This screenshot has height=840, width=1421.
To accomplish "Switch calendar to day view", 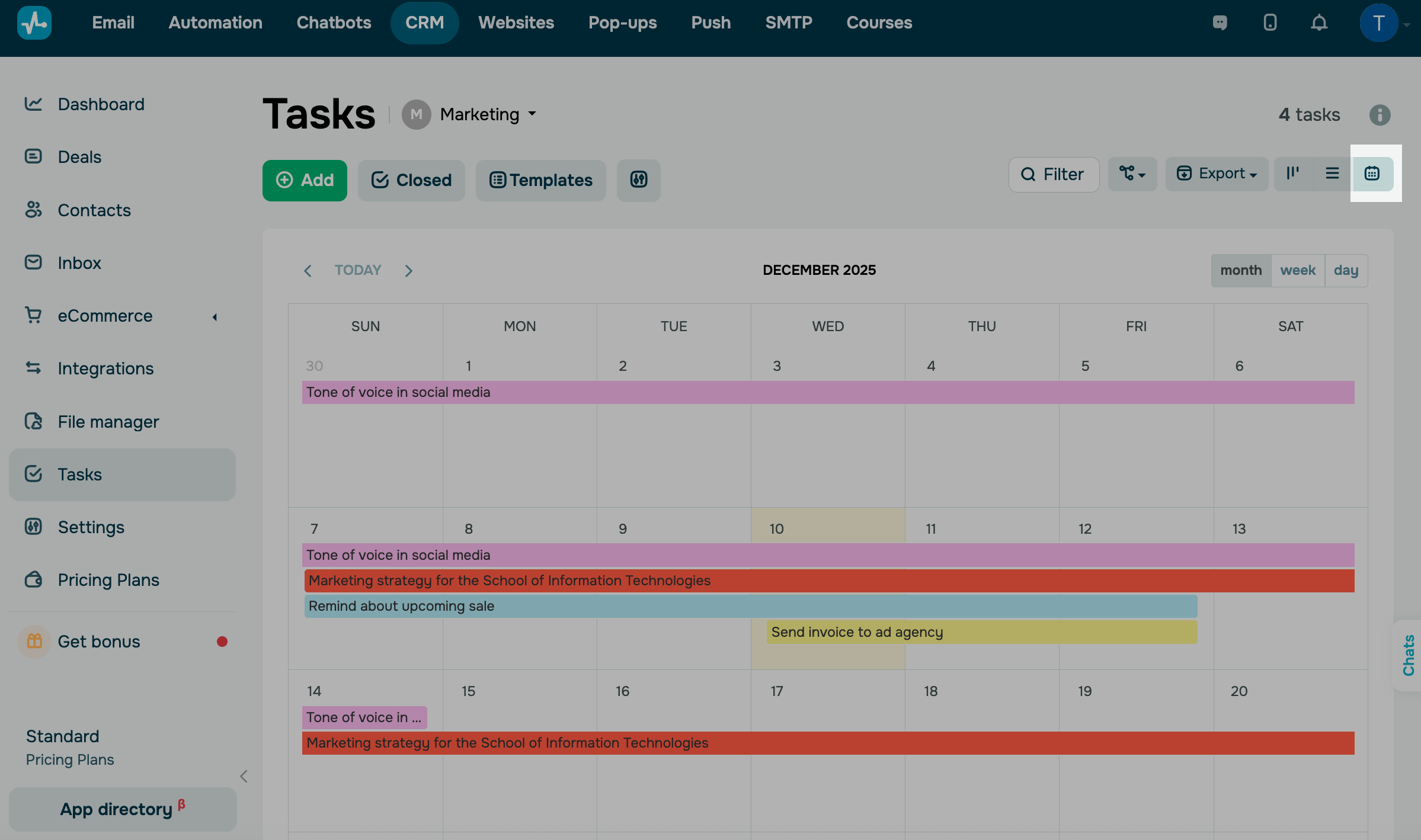I will click(1346, 271).
